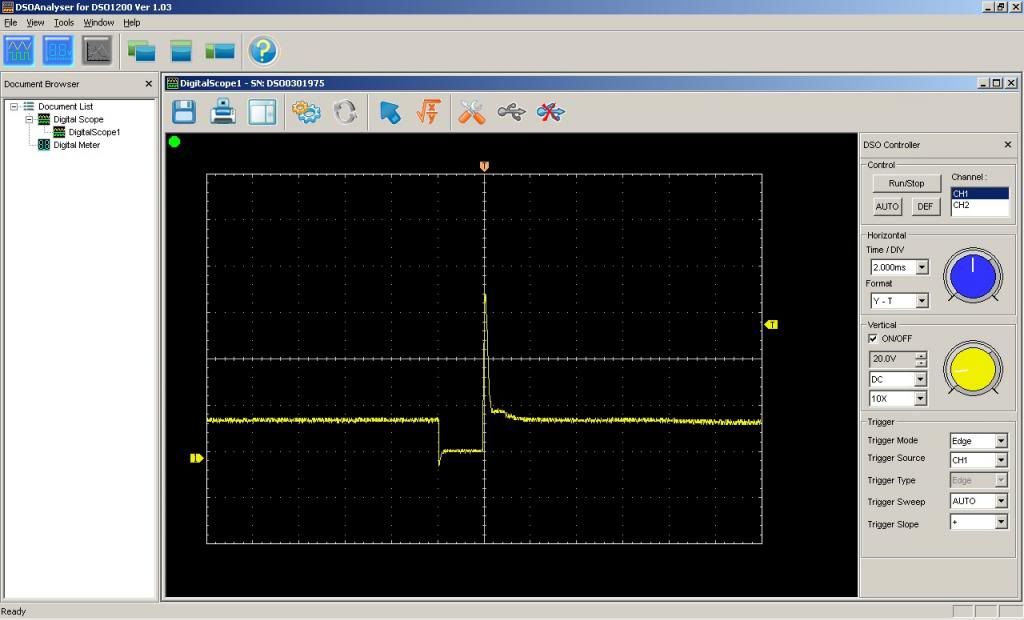Select DigitalScope1 in document tree
1024x620 pixels.
pyautogui.click(x=94, y=132)
